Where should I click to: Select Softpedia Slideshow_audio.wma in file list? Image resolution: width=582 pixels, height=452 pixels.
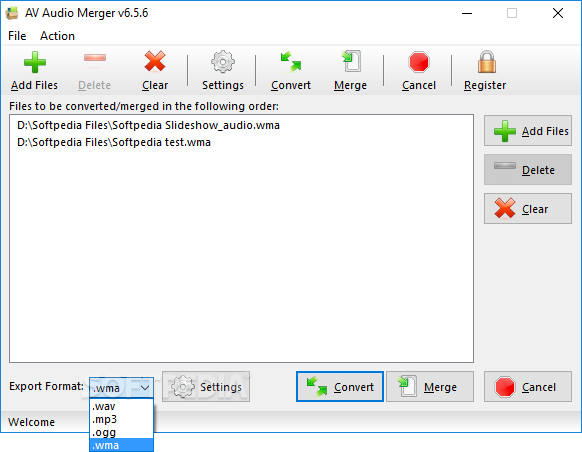coord(148,125)
